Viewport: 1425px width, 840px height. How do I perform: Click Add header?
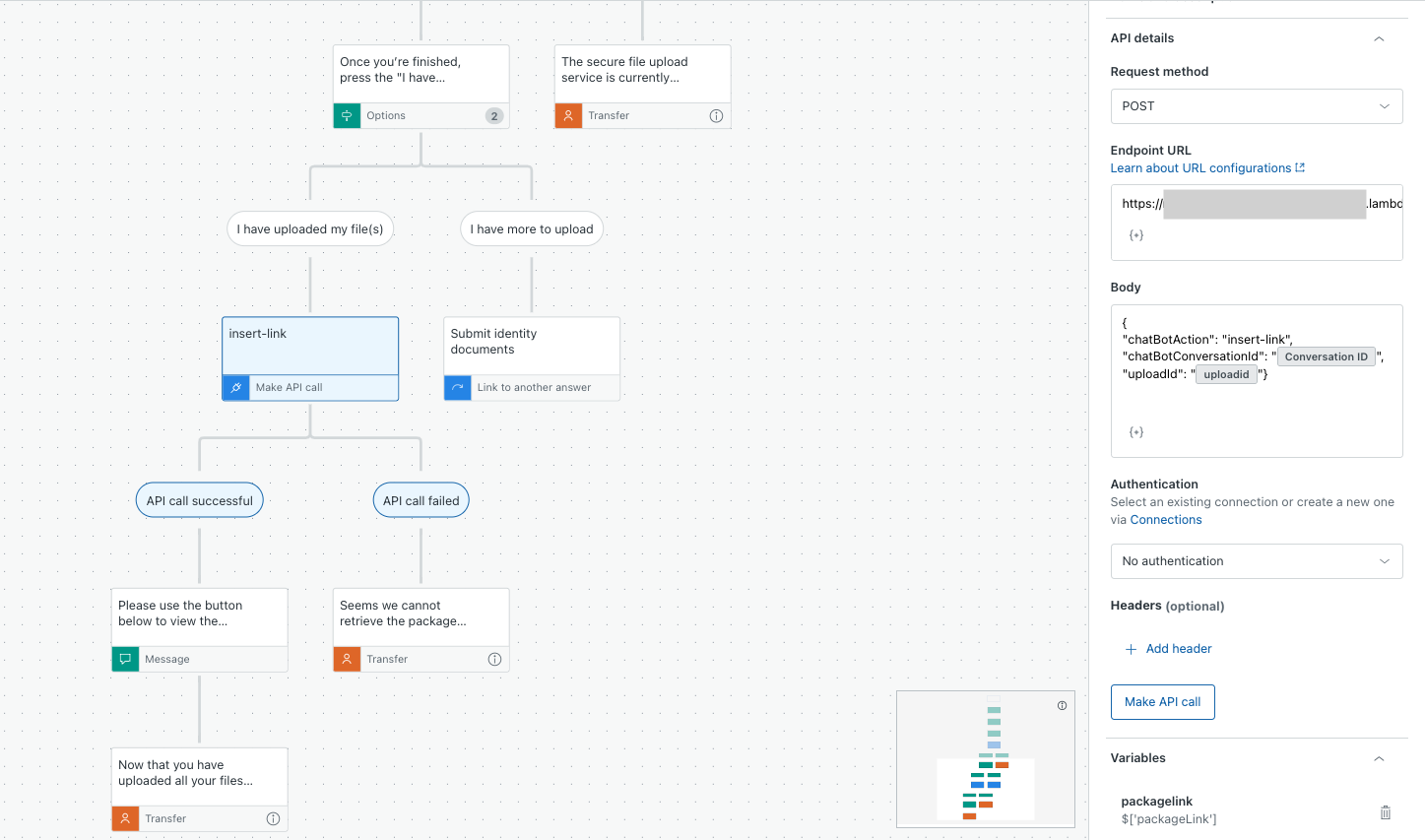click(1168, 649)
